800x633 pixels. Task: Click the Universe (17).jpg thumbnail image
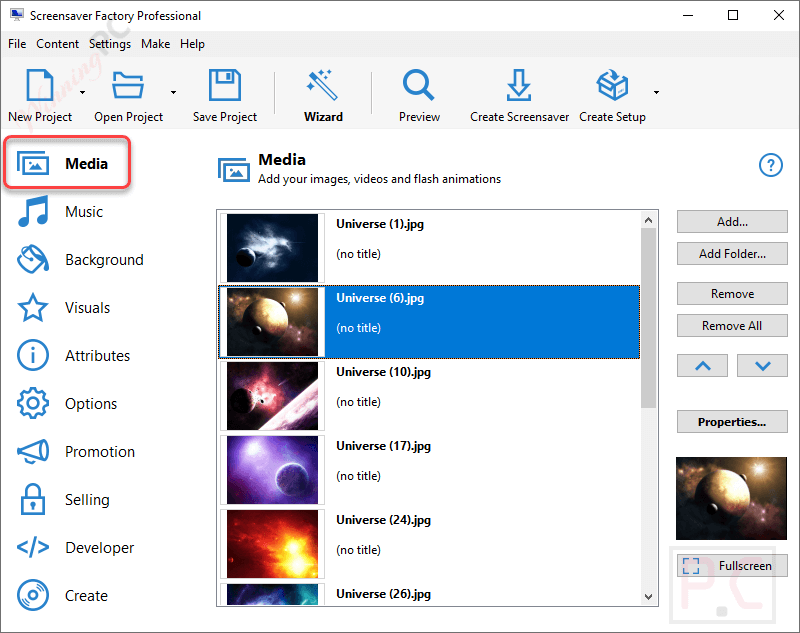272,470
